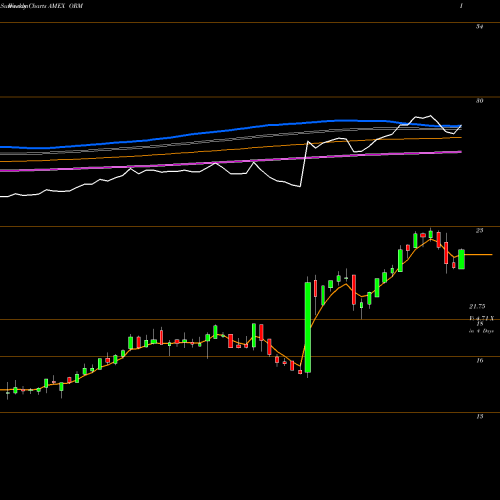500x500 pixels.
Task: Click the 34 price axis label
Action: coord(479,27)
